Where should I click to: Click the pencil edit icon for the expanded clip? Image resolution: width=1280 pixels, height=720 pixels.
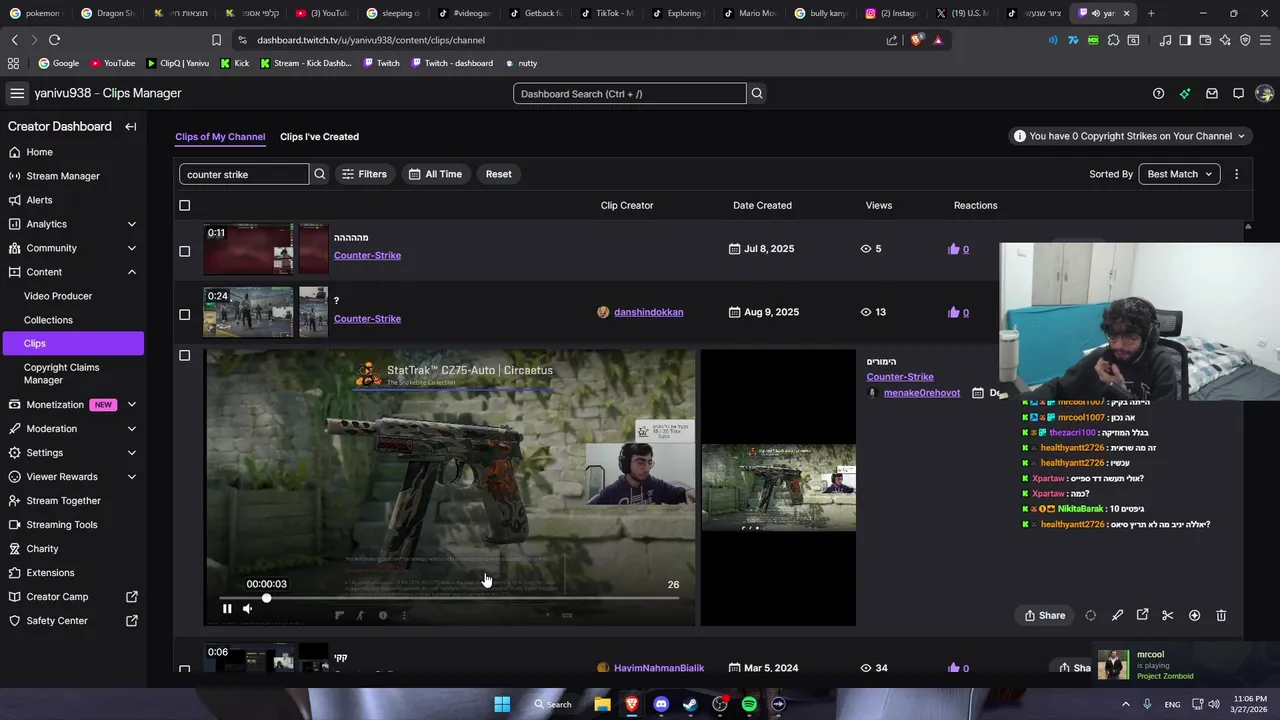[x=1117, y=615]
